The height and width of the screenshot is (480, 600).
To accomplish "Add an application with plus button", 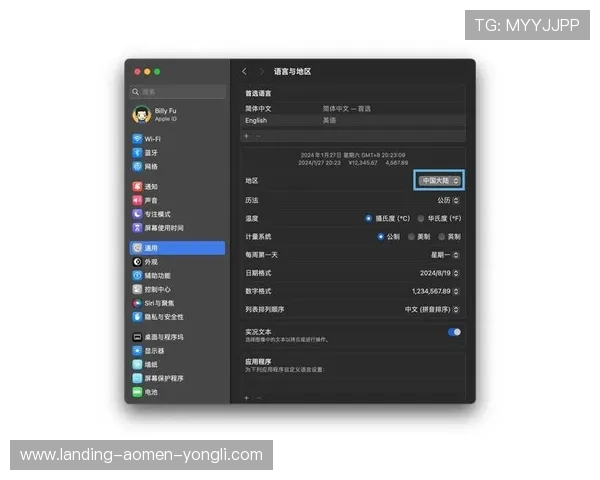I will (247, 398).
